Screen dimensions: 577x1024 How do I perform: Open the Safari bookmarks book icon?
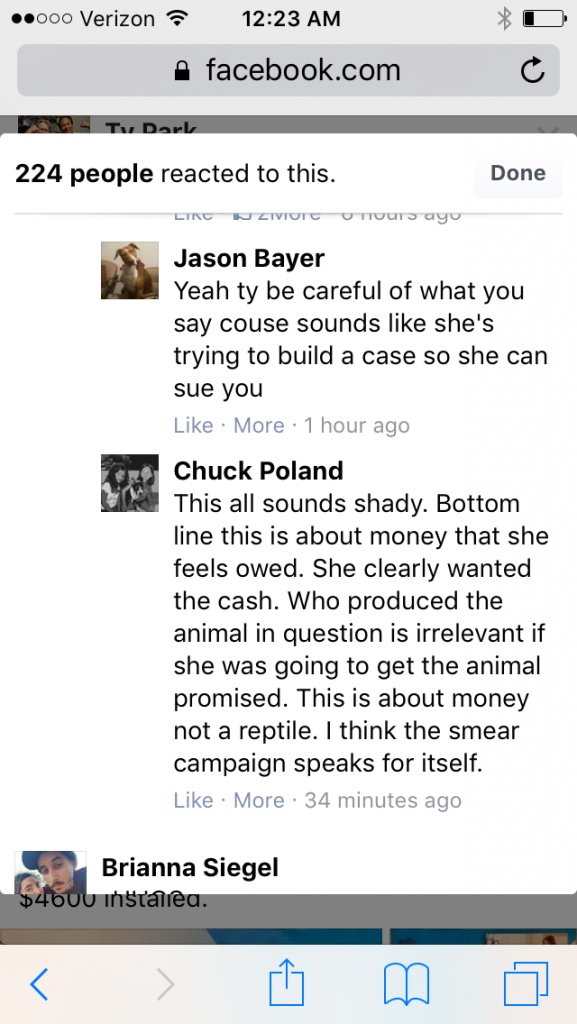pos(406,984)
